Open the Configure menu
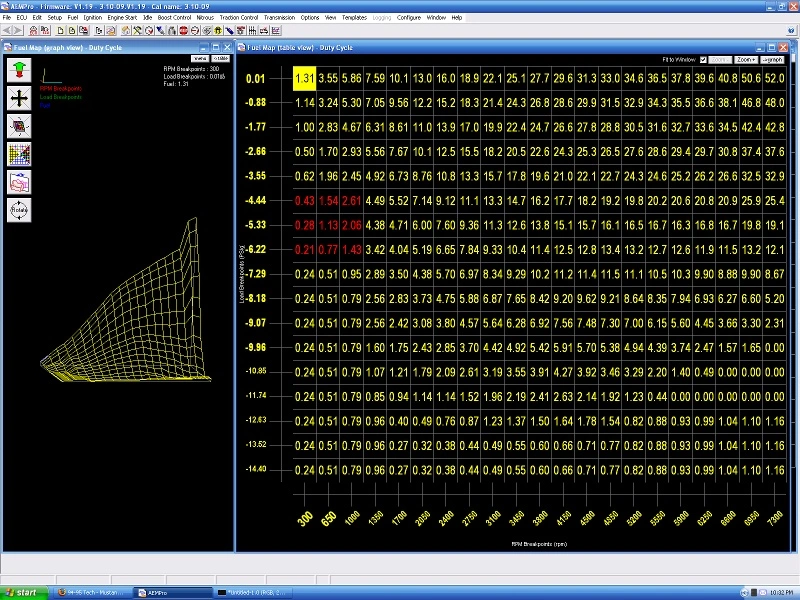Image resolution: width=800 pixels, height=600 pixels. point(409,17)
